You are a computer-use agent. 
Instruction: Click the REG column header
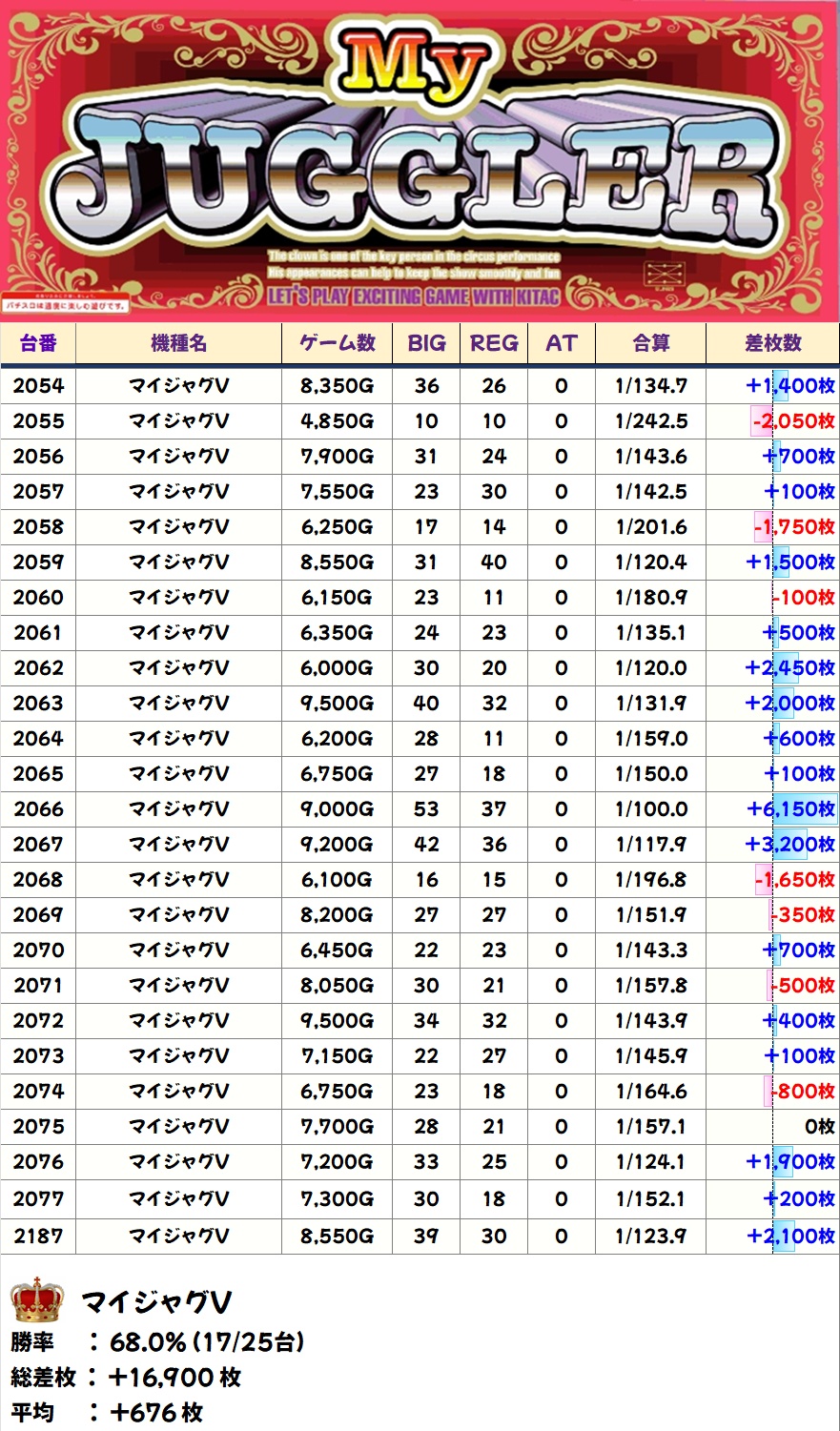click(494, 343)
